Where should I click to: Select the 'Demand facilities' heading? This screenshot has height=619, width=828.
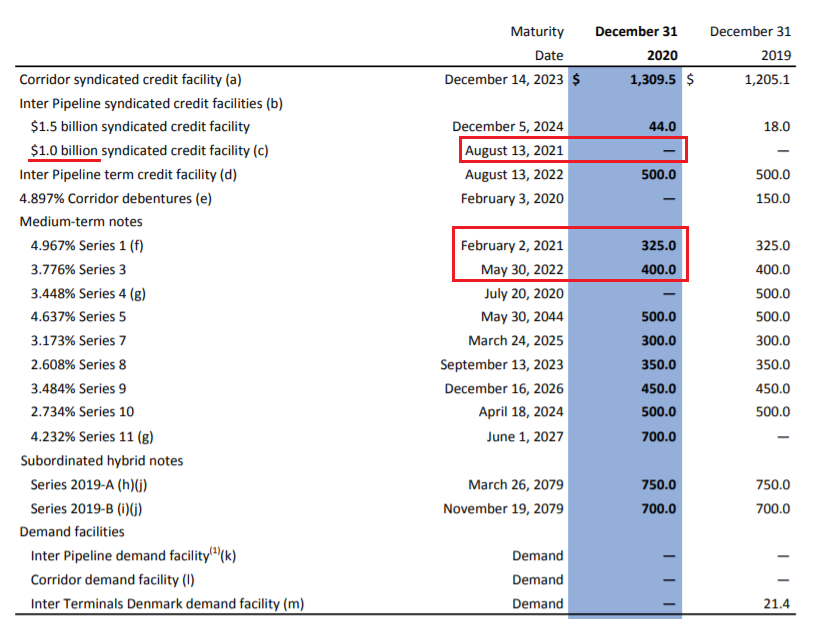[x=72, y=532]
